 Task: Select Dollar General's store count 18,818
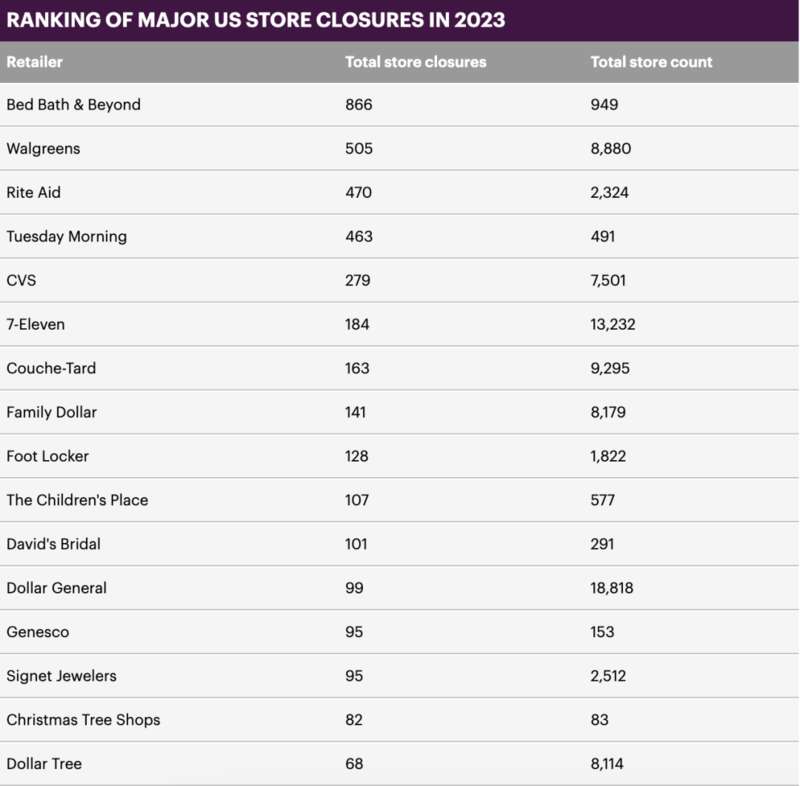tap(612, 589)
